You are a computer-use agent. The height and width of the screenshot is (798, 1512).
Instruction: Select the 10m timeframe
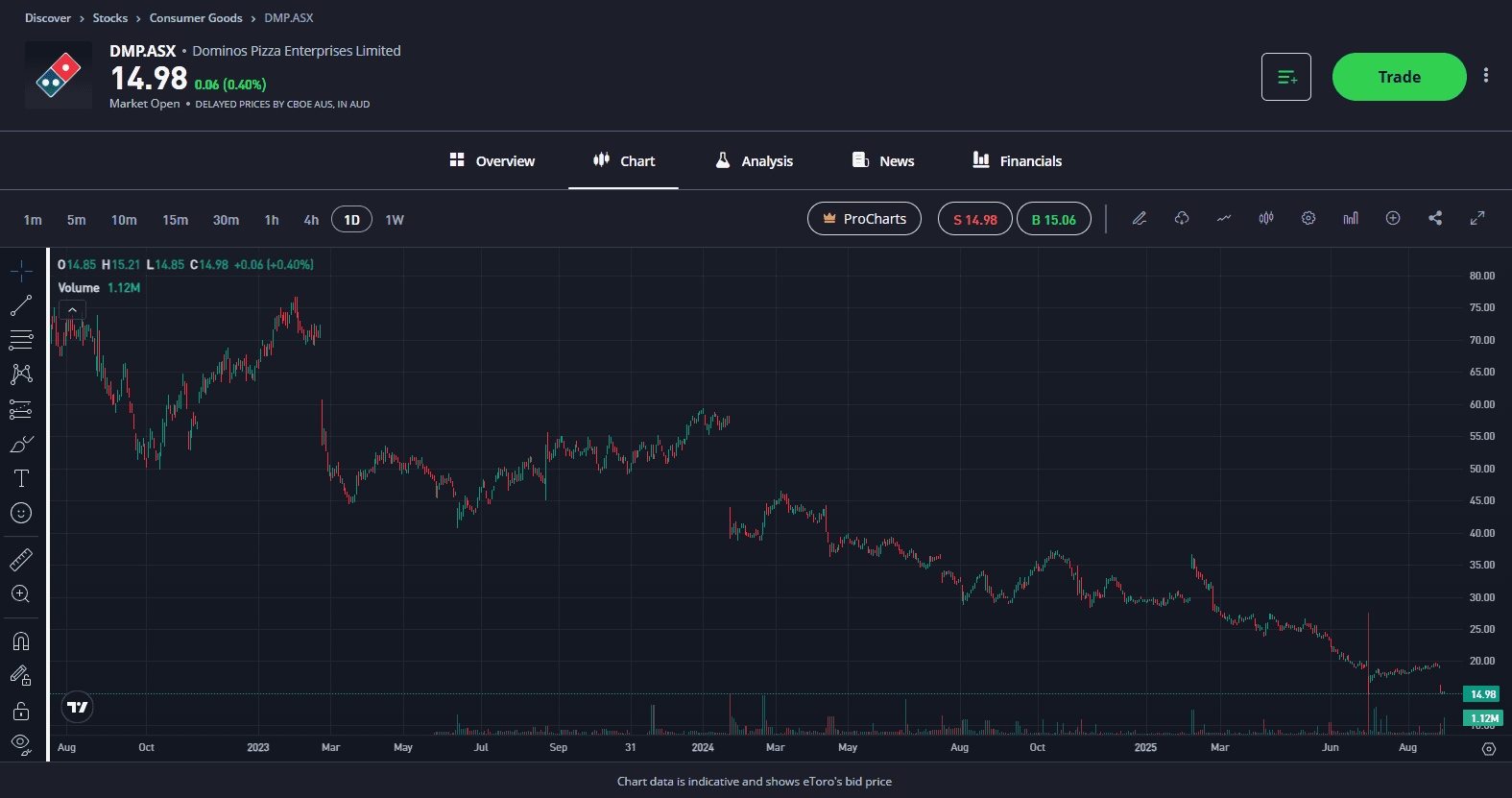click(124, 220)
